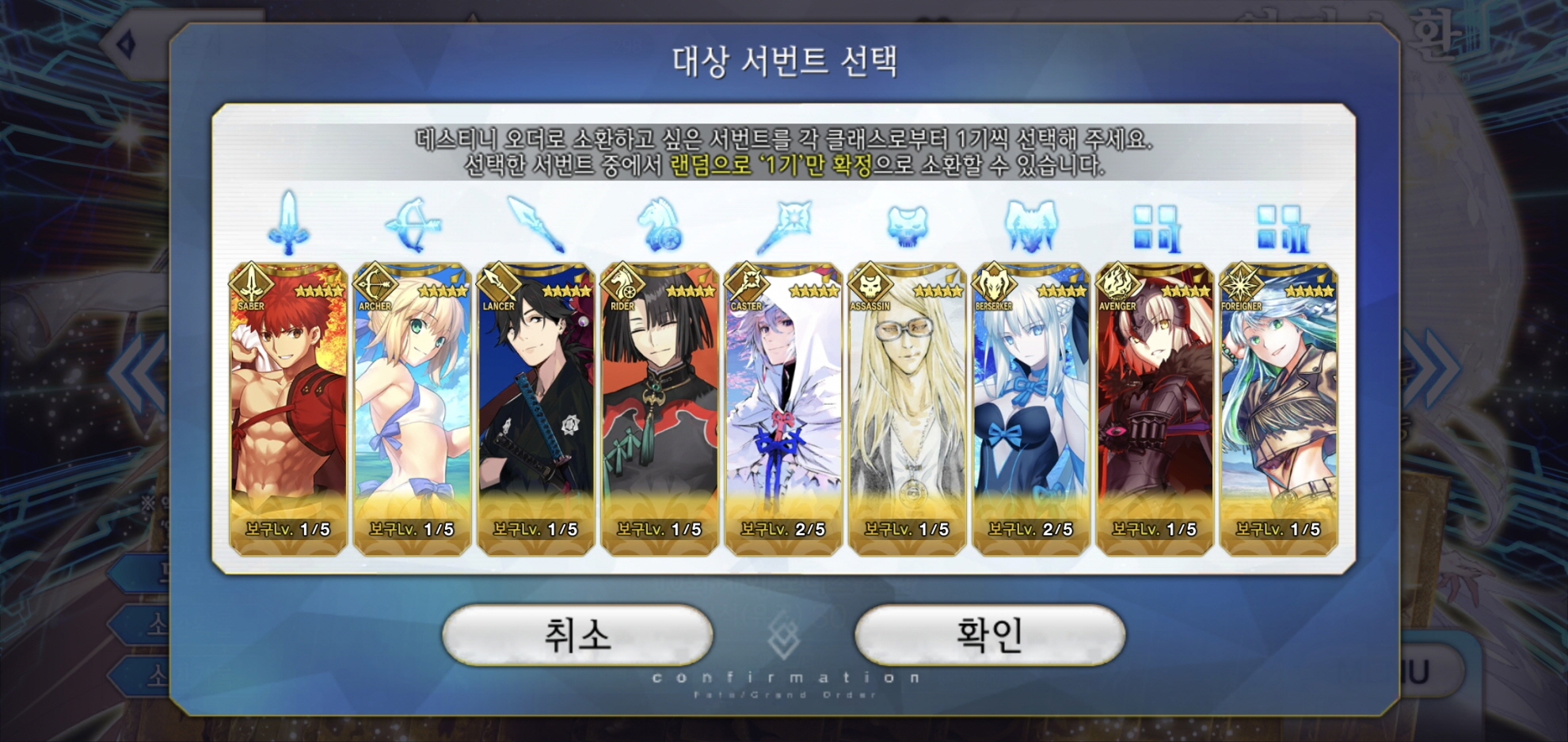Viewport: 1568px width, 742px height.
Task: Select the Archer class bow icon
Action: [413, 225]
